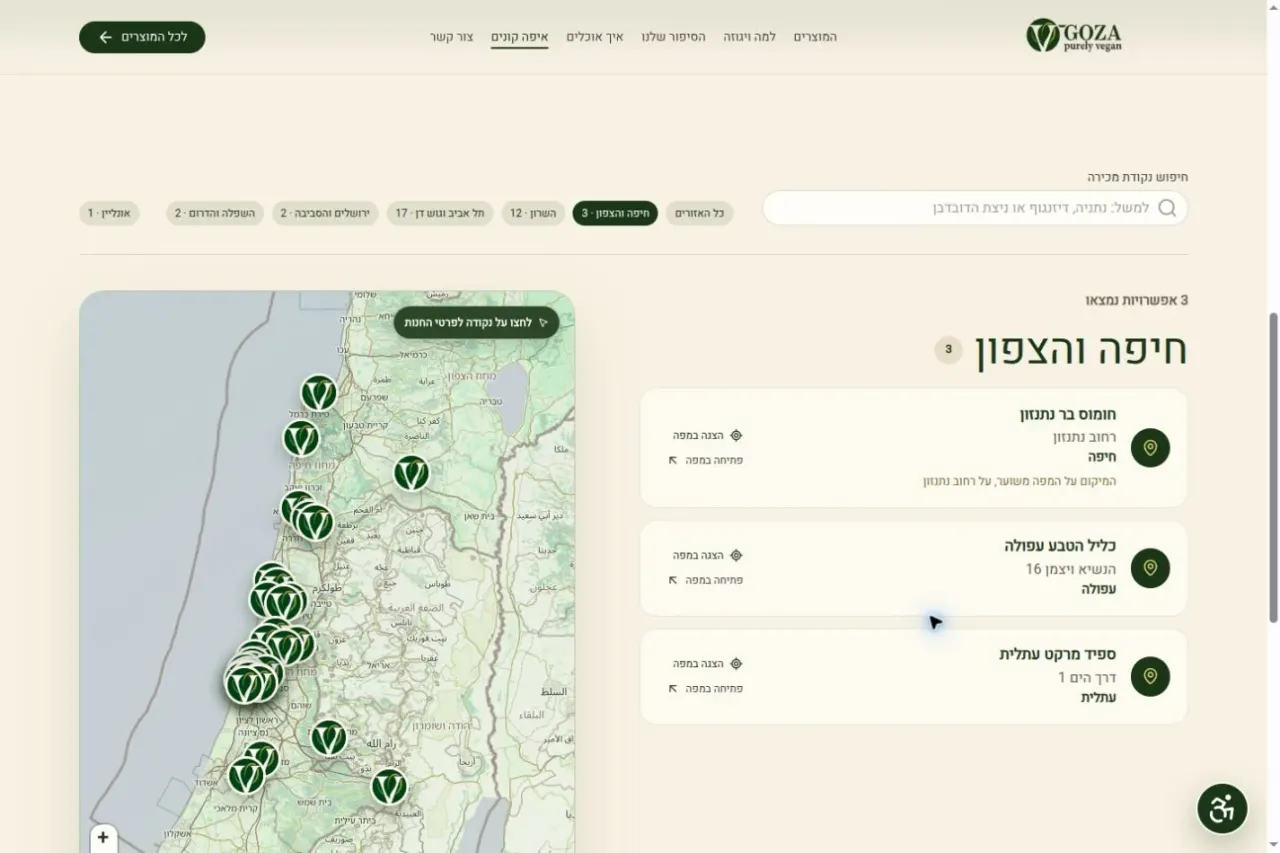Screen dimensions: 1280x853
Task: Open חומוס בר נתנזון in maps (פתיחה במפה)
Action: coord(705,460)
